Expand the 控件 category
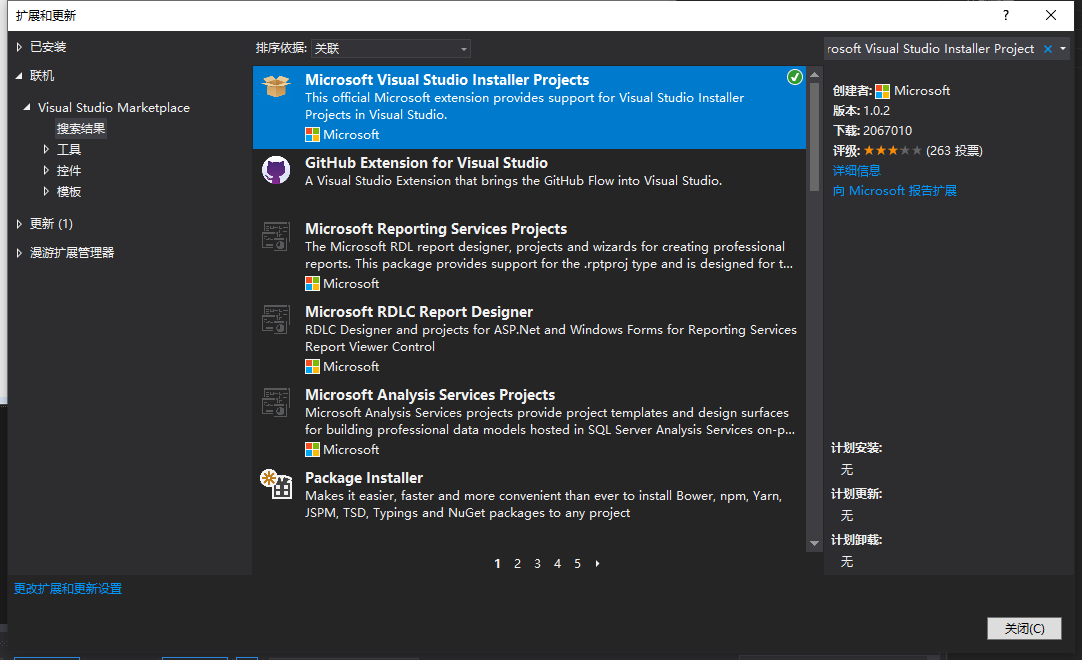 (46, 171)
